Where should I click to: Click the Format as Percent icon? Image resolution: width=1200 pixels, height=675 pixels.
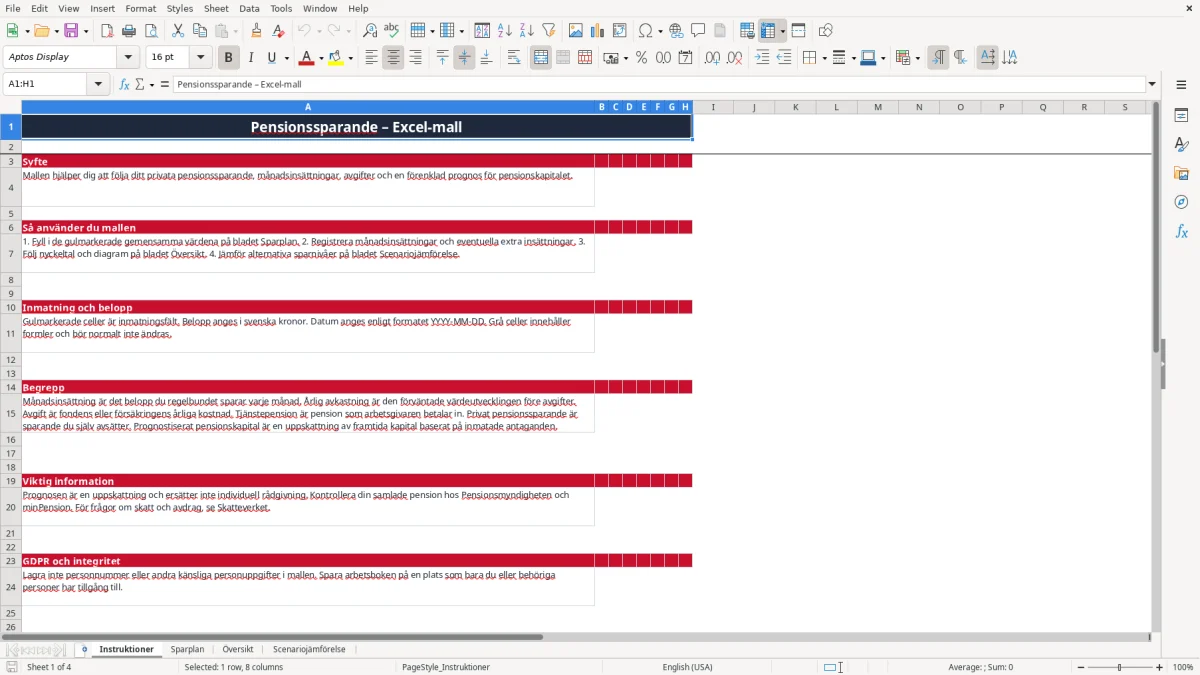641,58
